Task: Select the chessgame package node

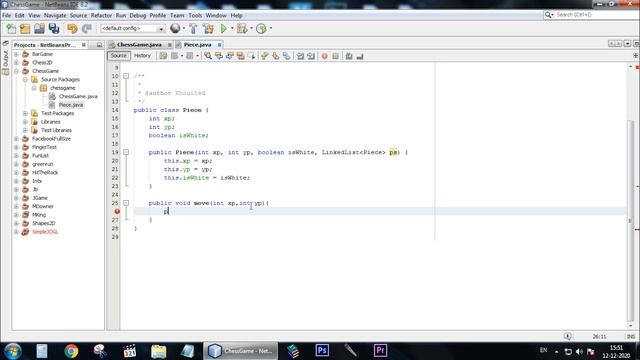Action: (x=62, y=88)
